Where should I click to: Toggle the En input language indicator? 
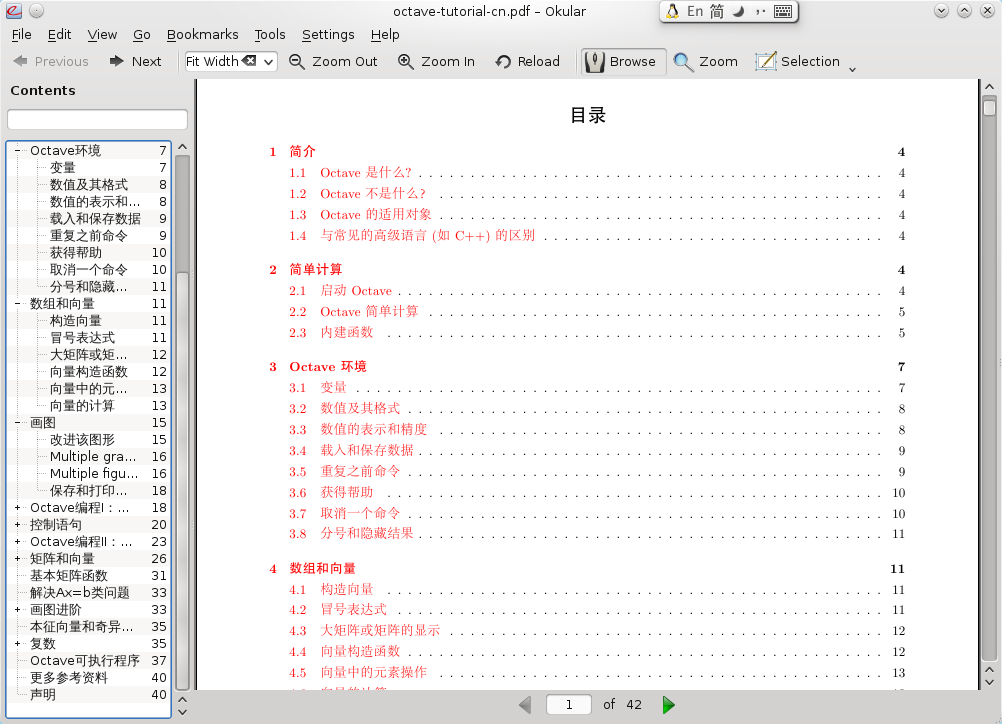[695, 11]
